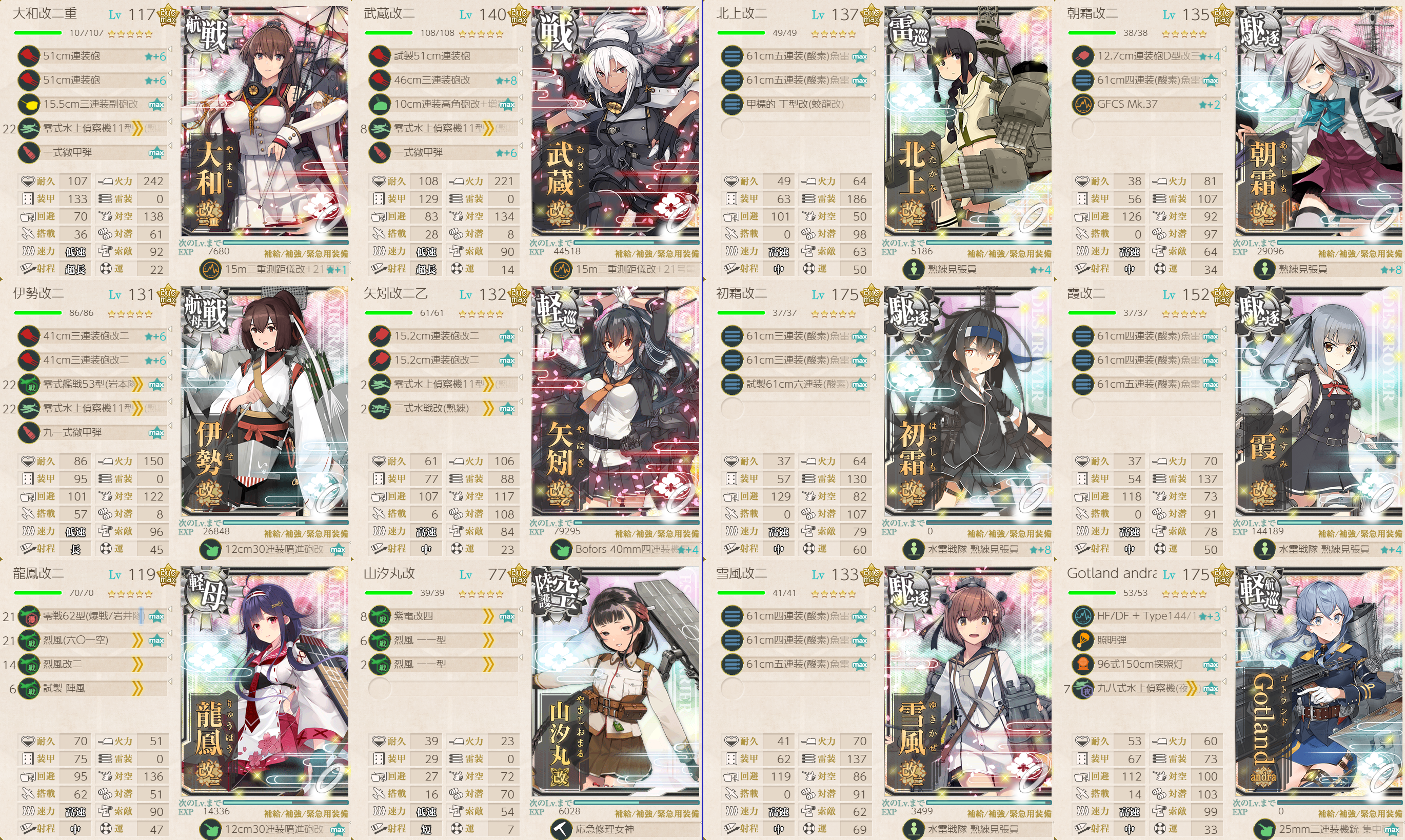This screenshot has height=840, width=1405.
Task: Select 甲標的 丁型改(蛟龍改) equipment slot
Action: [x=796, y=104]
